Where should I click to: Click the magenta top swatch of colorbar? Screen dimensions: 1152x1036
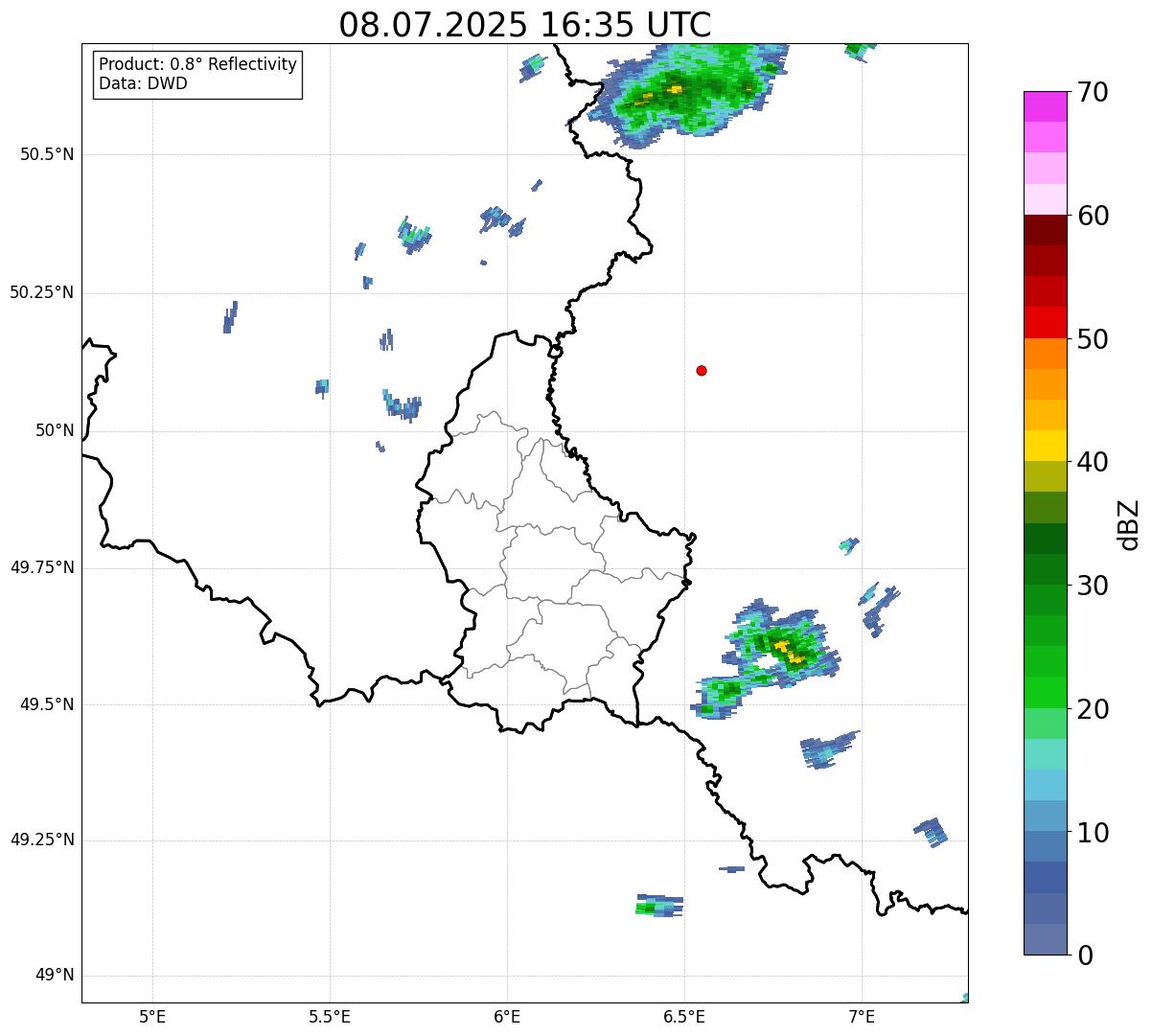pos(1046,106)
